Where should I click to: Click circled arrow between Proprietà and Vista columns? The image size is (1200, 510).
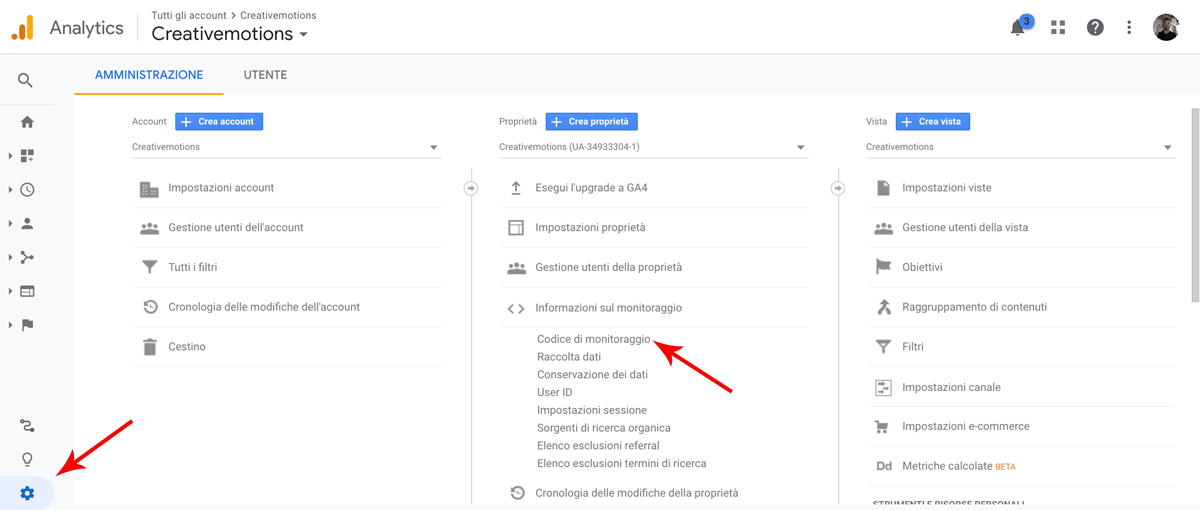pyautogui.click(x=838, y=188)
